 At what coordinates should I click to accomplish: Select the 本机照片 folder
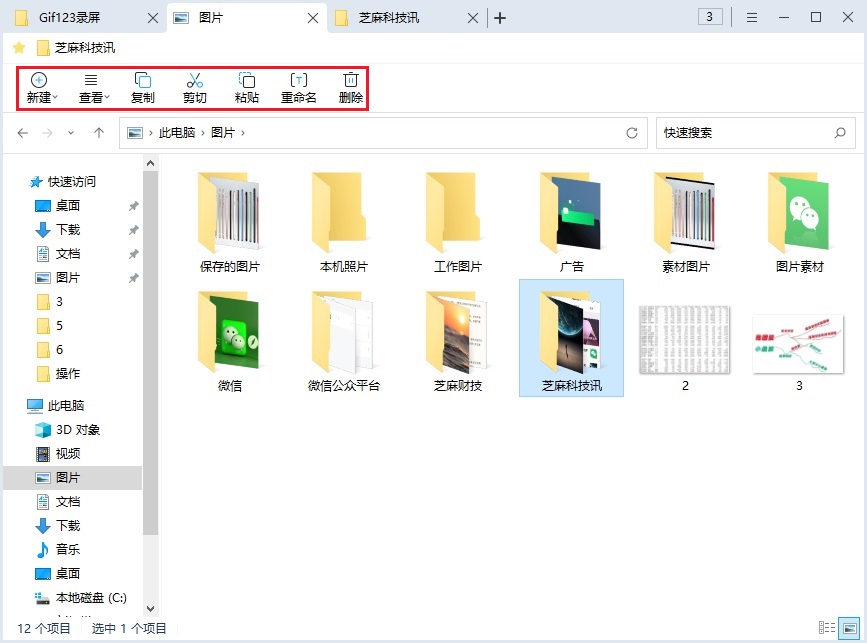343,222
